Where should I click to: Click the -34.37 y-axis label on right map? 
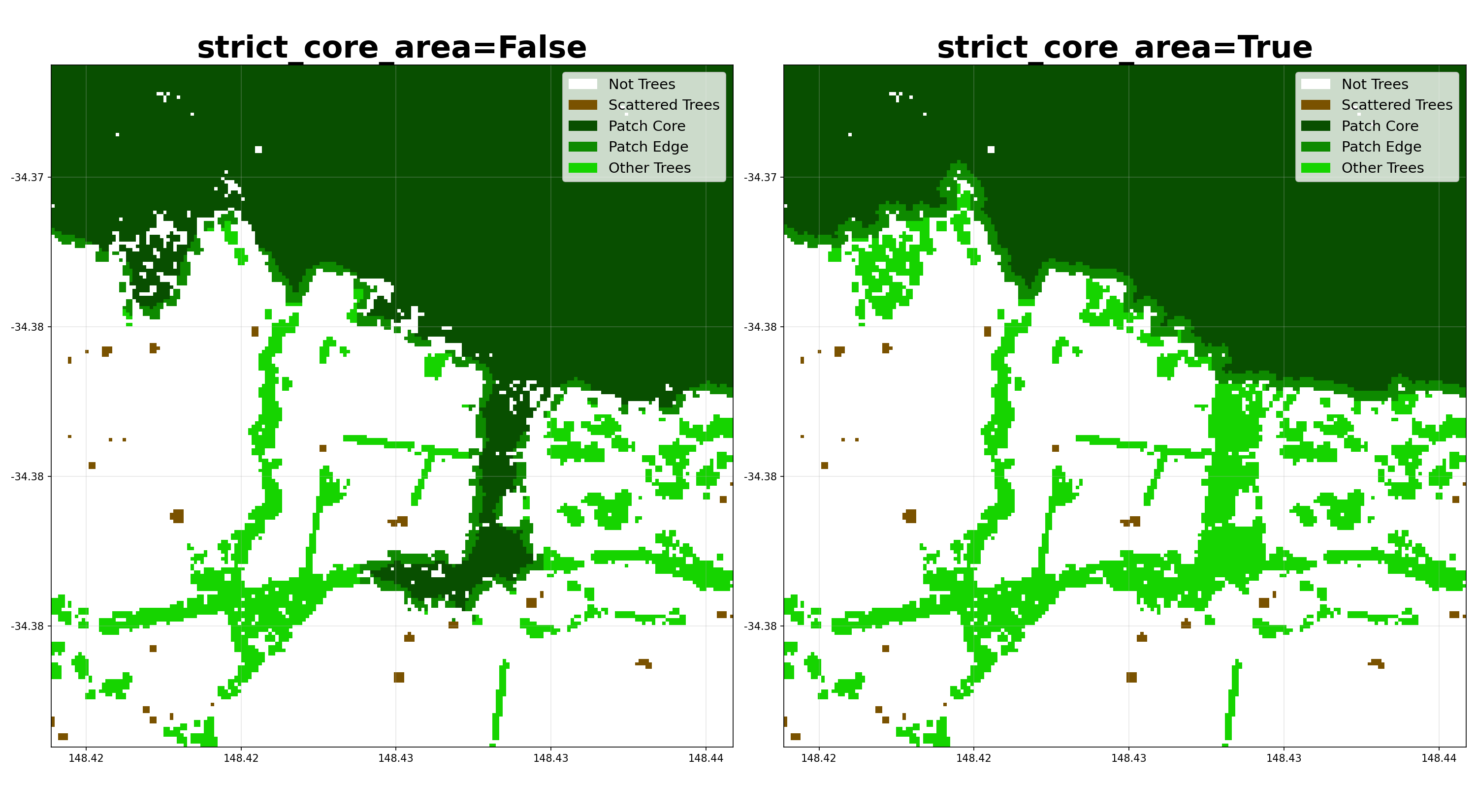760,177
